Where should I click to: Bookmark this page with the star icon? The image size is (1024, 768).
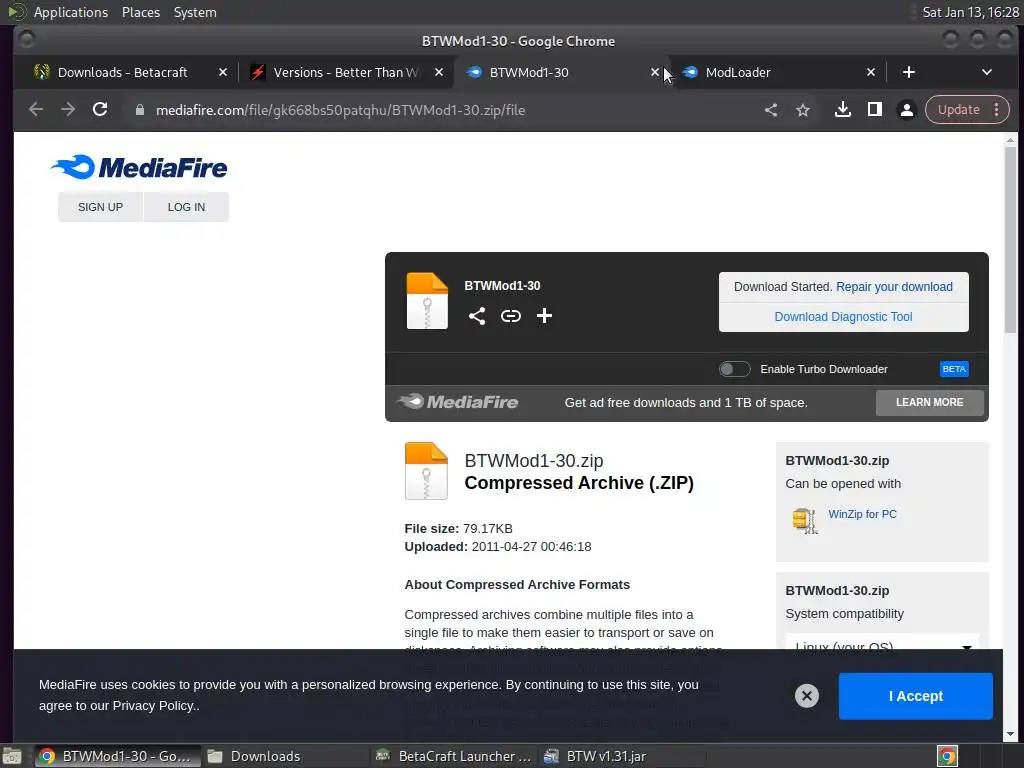pos(803,110)
